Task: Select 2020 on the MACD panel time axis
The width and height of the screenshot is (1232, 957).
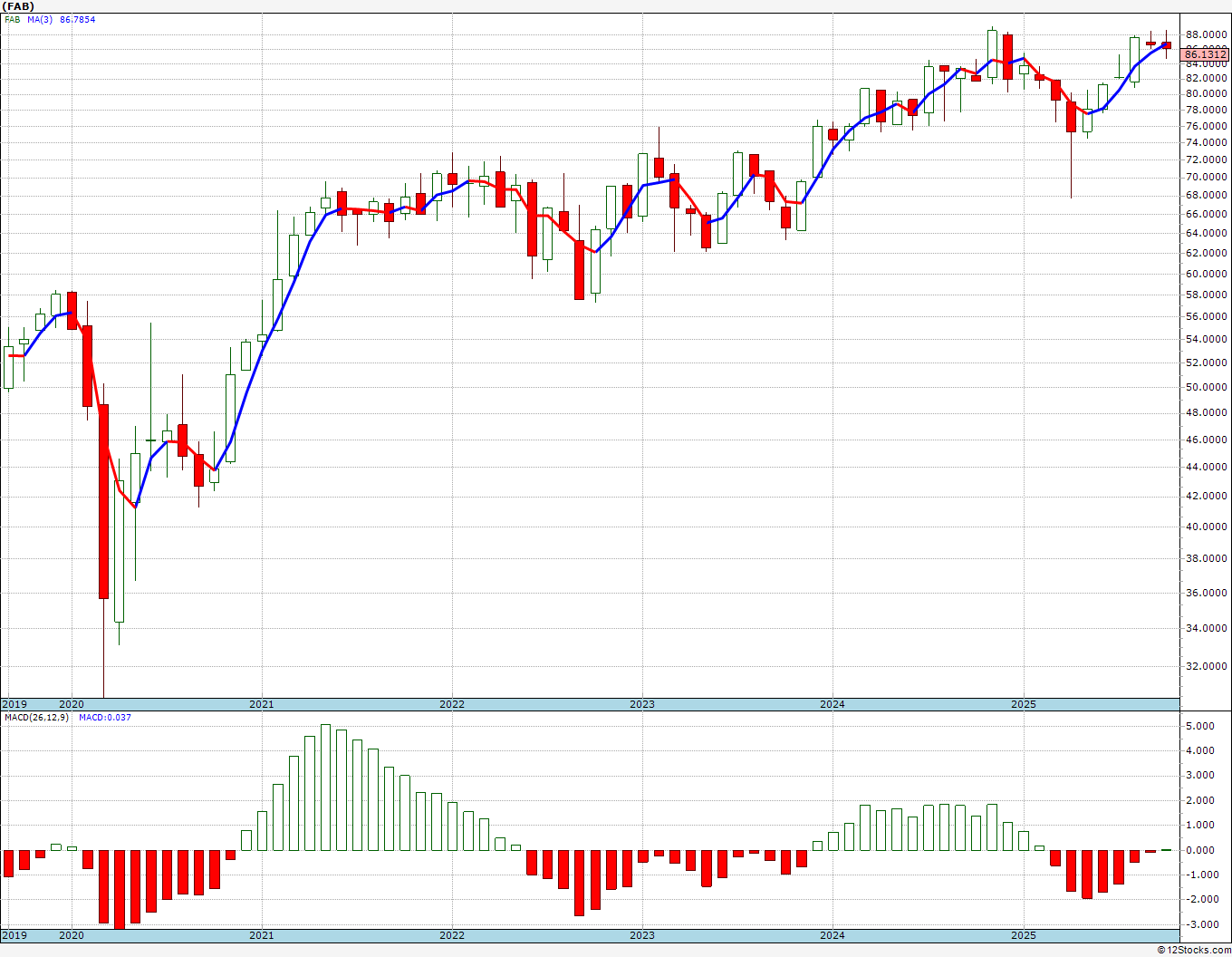Action: (72, 935)
